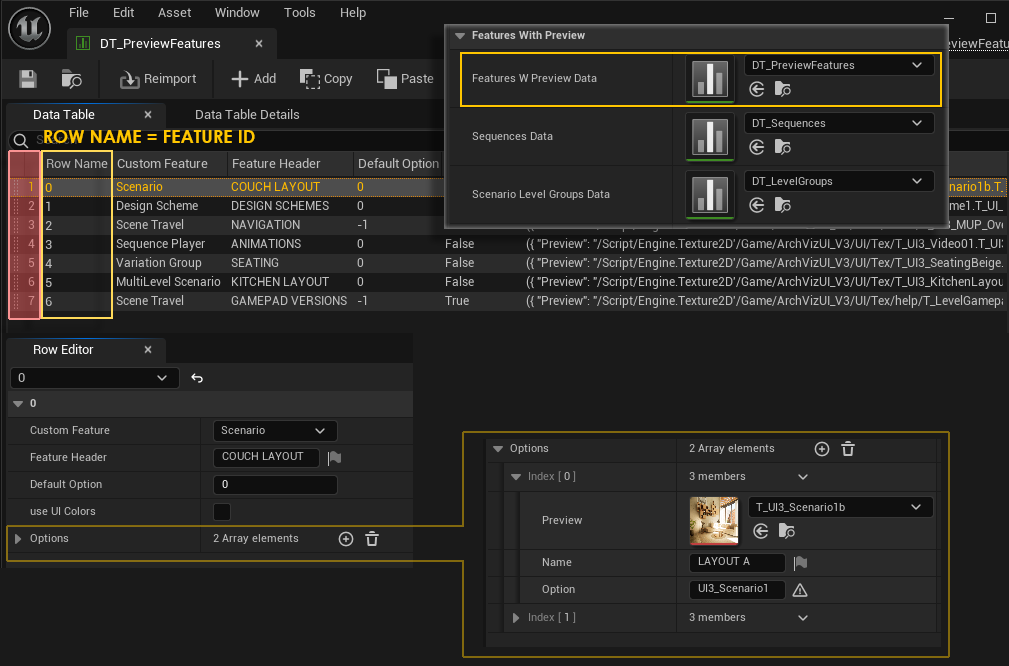Paste onto the selected row
The height and width of the screenshot is (666, 1009).
405,79
